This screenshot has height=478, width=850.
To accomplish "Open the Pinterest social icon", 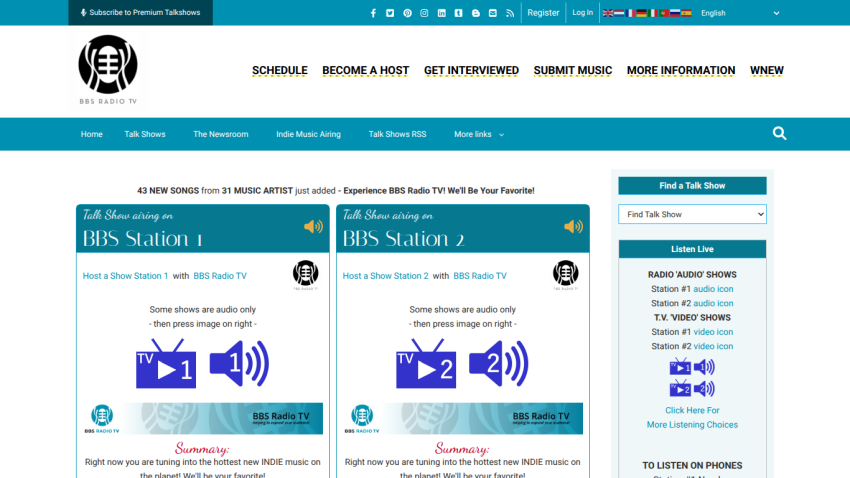I will [x=407, y=13].
